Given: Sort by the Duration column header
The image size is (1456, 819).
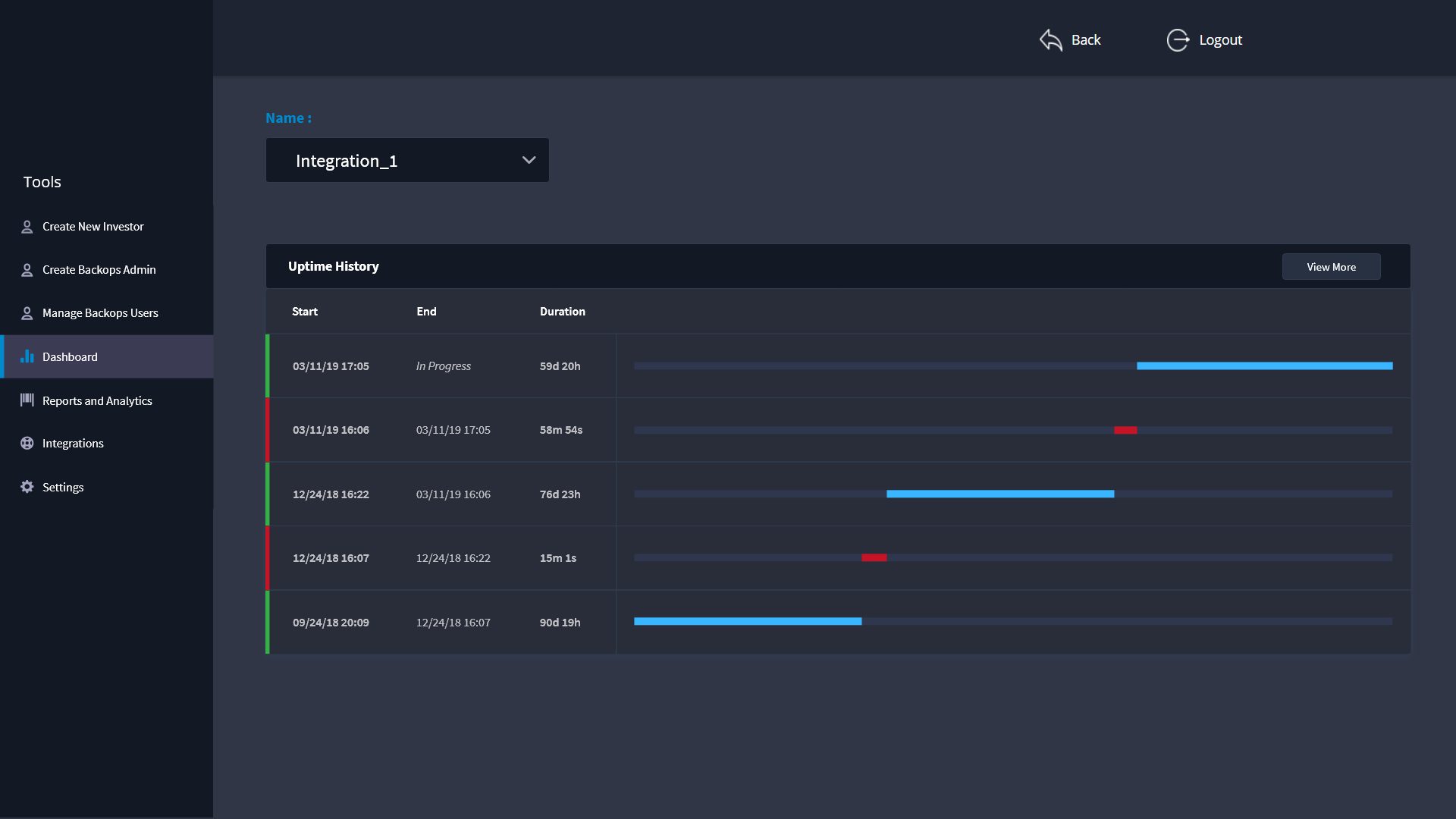Looking at the screenshot, I should point(562,312).
